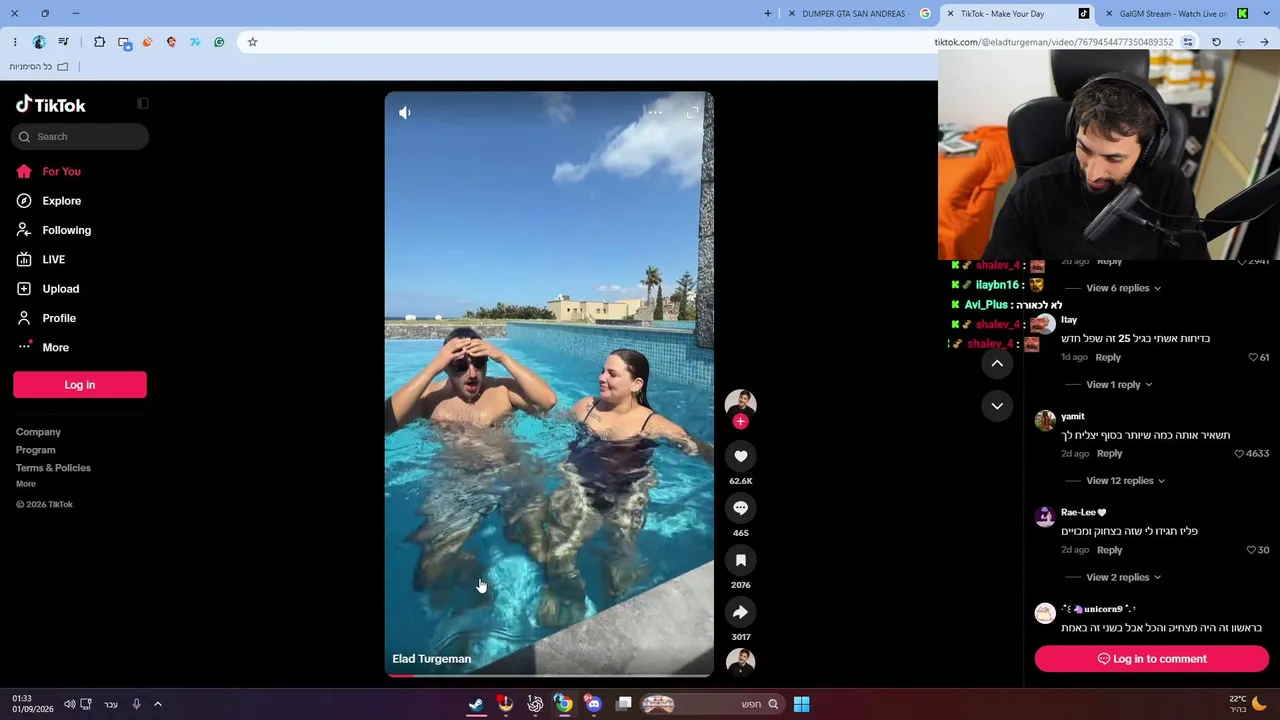1280x720 pixels.
Task: Mute the video with the speaker icon
Action: point(405,113)
